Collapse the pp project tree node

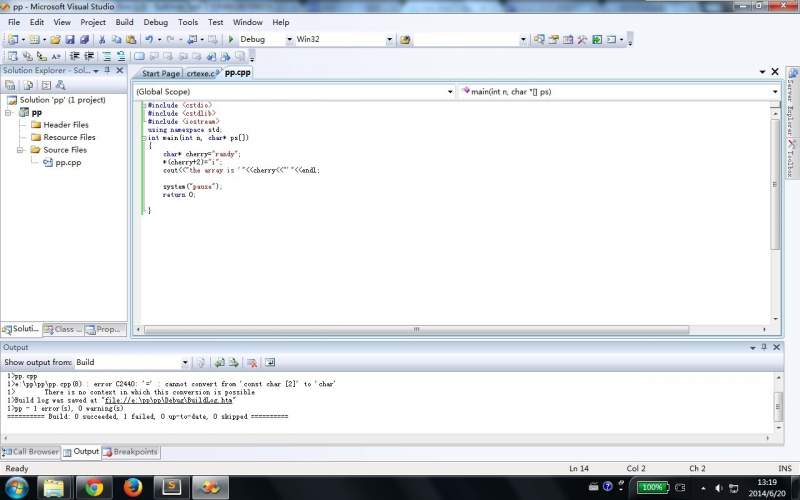pyautogui.click(x=9, y=112)
